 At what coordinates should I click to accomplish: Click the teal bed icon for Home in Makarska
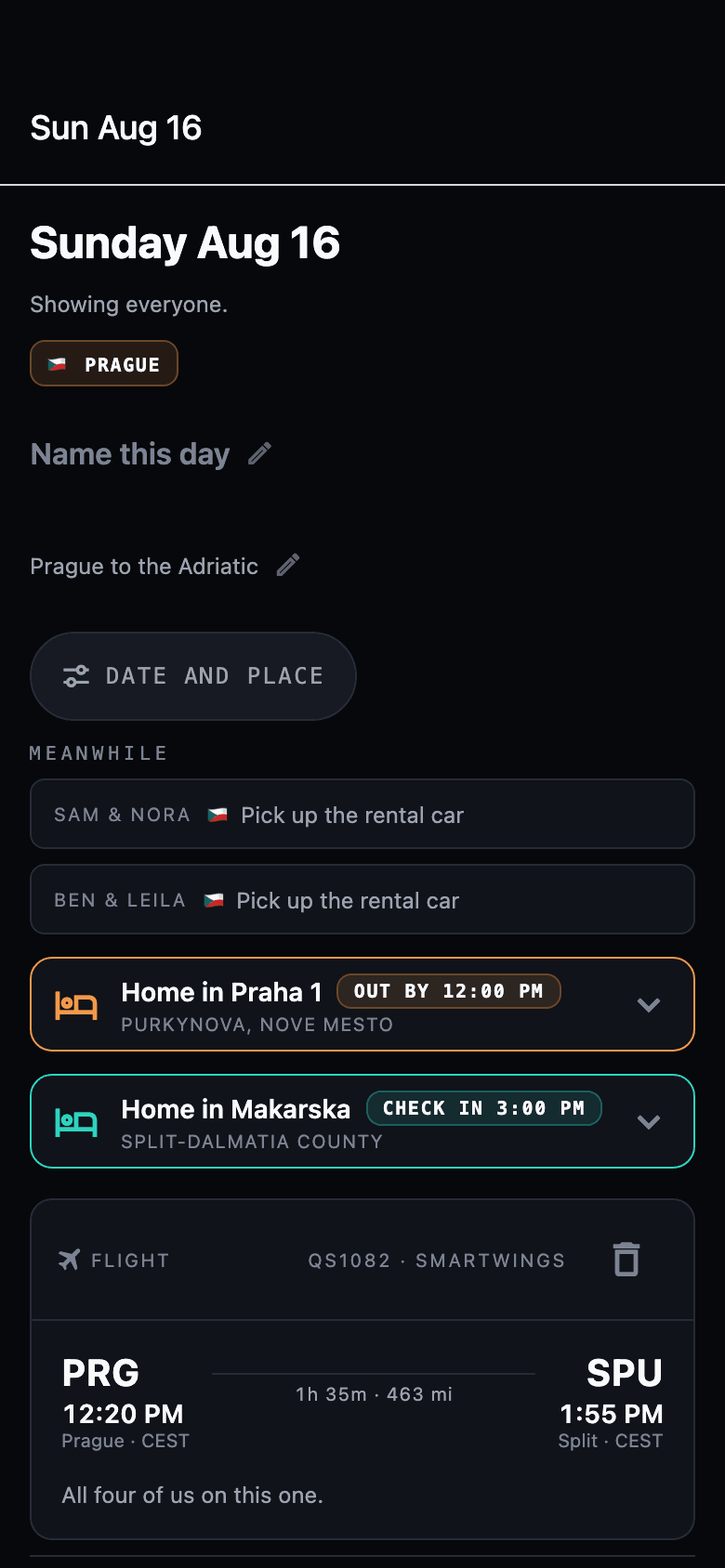point(76,1121)
